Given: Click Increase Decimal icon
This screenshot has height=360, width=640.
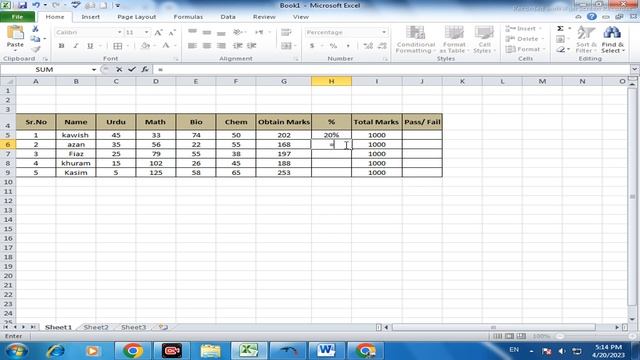Looking at the screenshot, I should pyautogui.click(x=368, y=46).
